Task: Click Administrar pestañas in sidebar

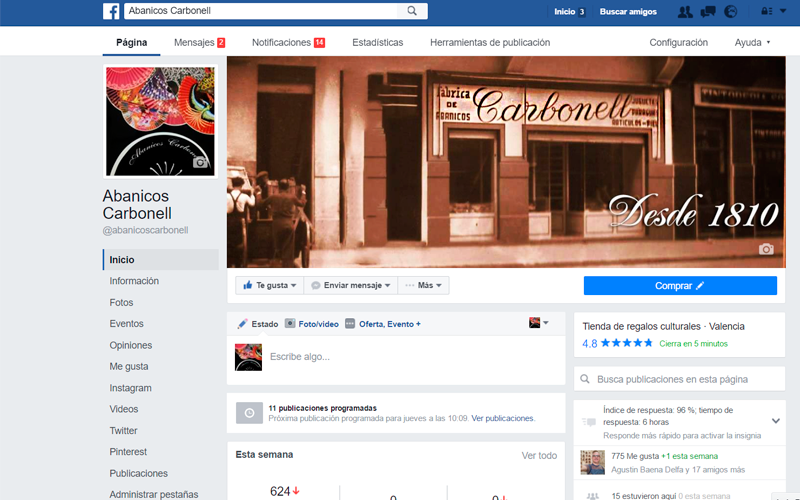Action: click(154, 494)
